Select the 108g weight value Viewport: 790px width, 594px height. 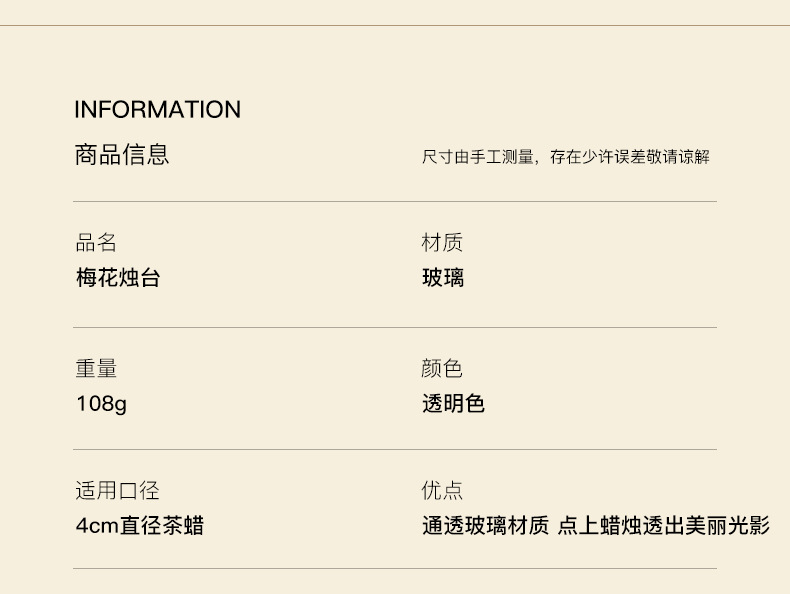[x=101, y=404]
